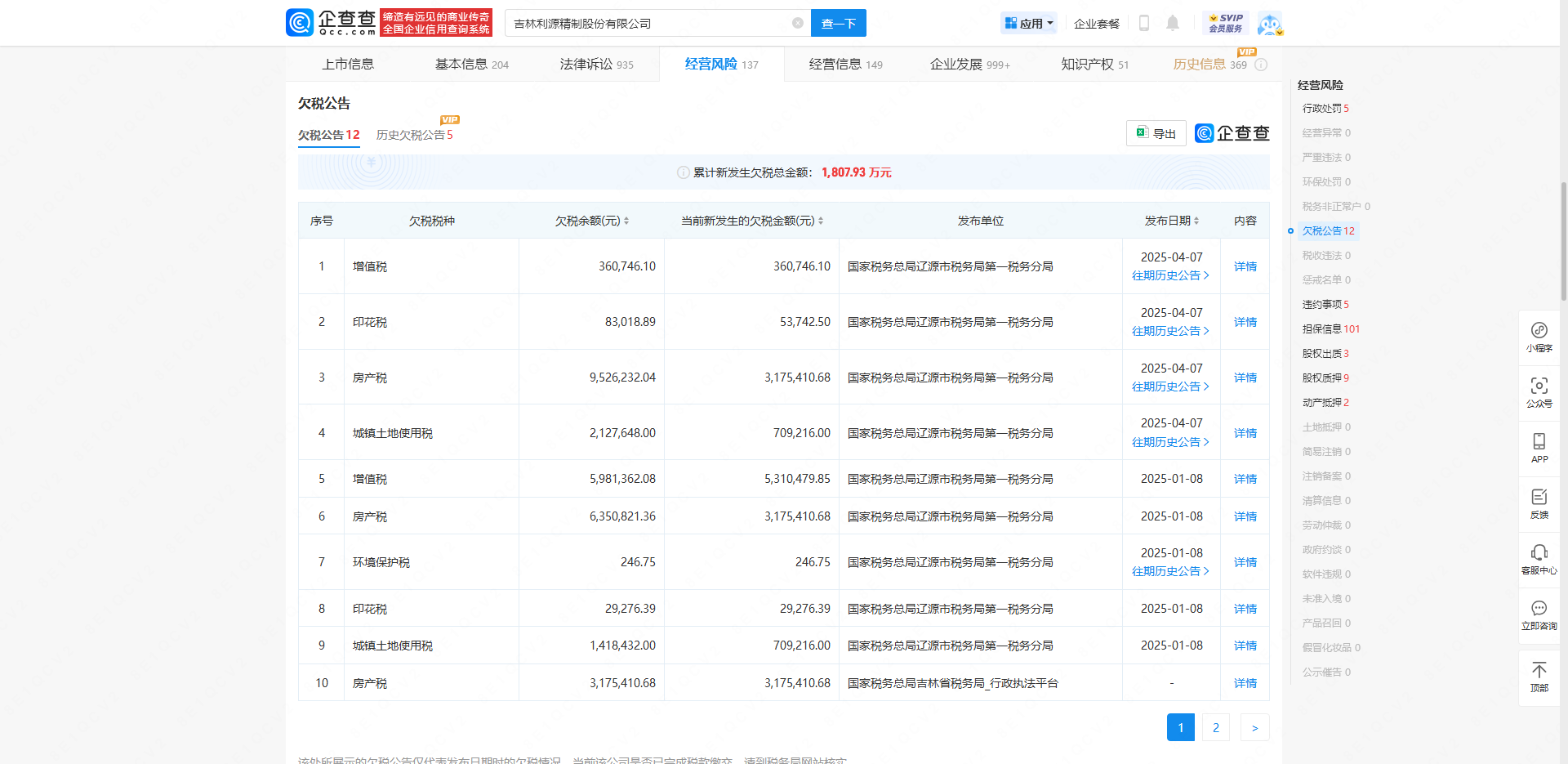Jump to 行政处罚 5 in sidebar
Image resolution: width=1568 pixels, height=764 pixels.
click(x=1325, y=108)
